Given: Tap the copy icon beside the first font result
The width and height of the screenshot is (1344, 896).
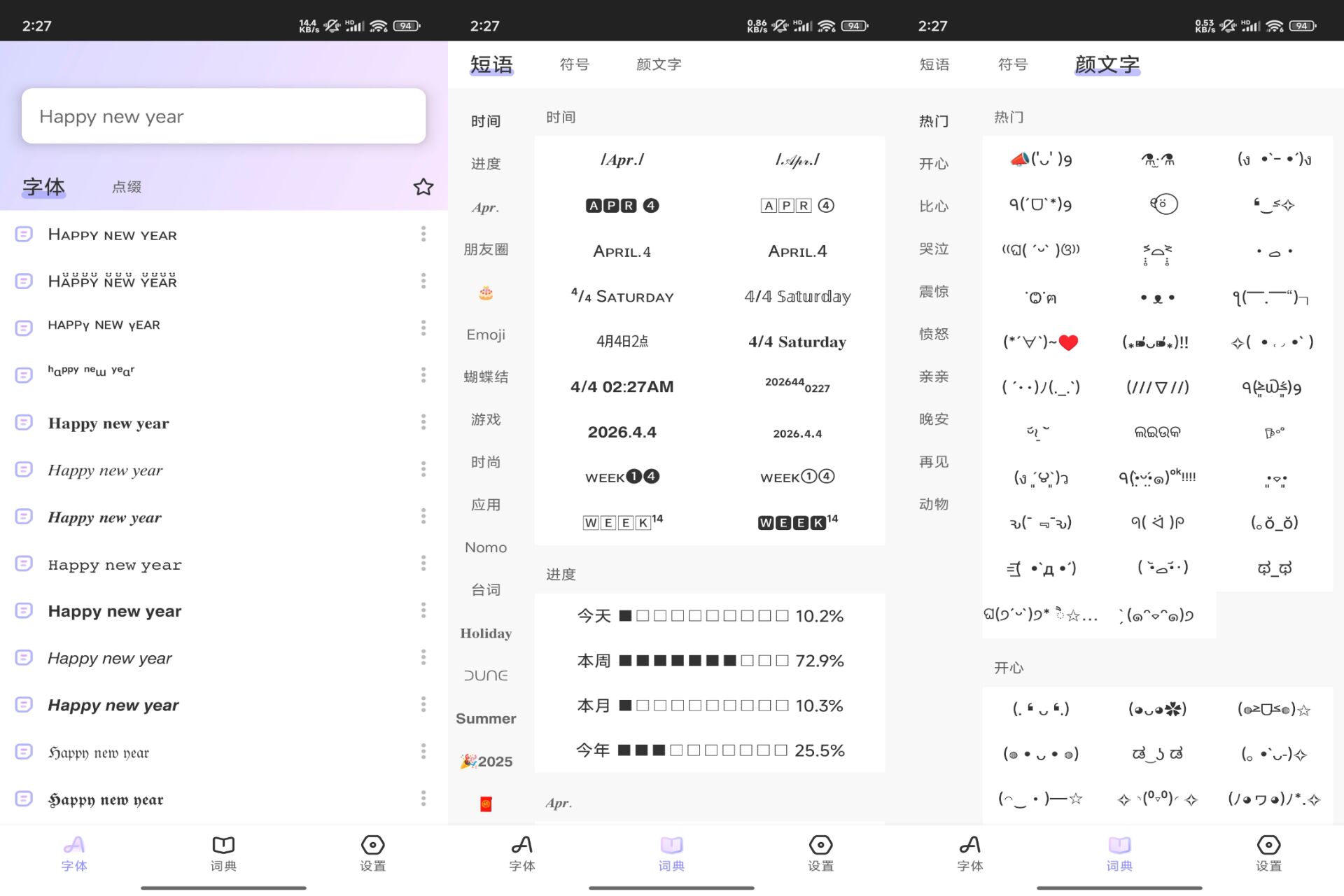Looking at the screenshot, I should (x=24, y=234).
